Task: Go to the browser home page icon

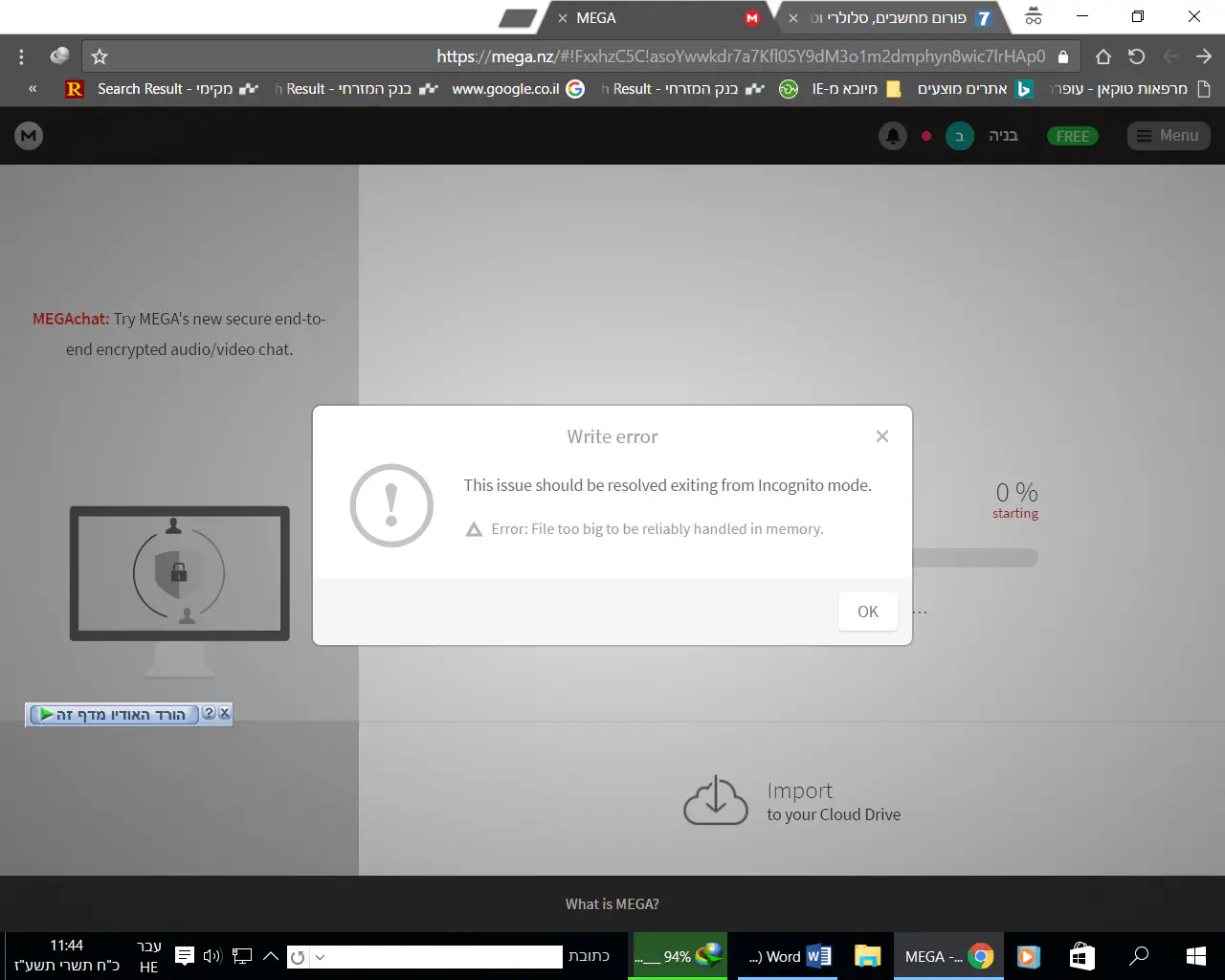Action: pos(1102,56)
